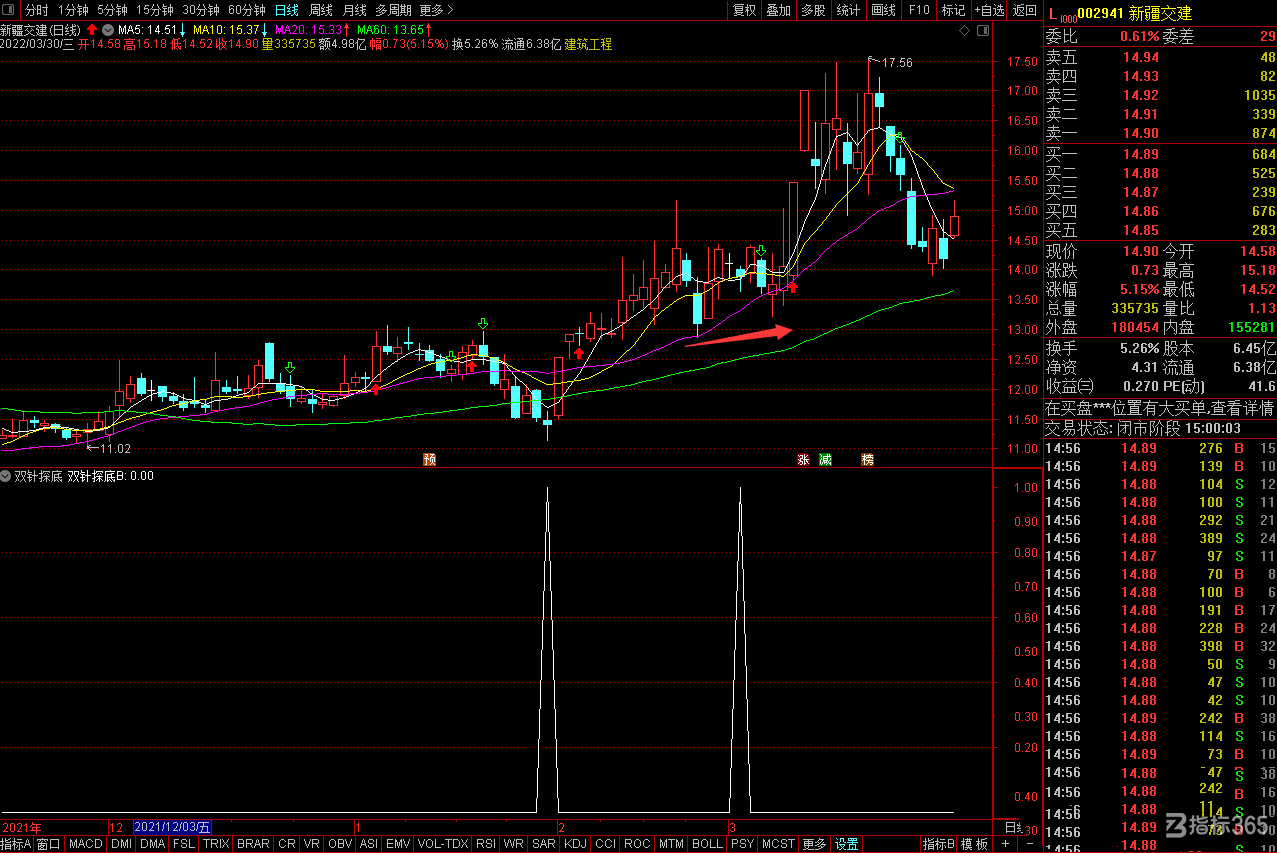Open the round dropdown arrow before MA5
The height and width of the screenshot is (853, 1277).
tap(109, 30)
